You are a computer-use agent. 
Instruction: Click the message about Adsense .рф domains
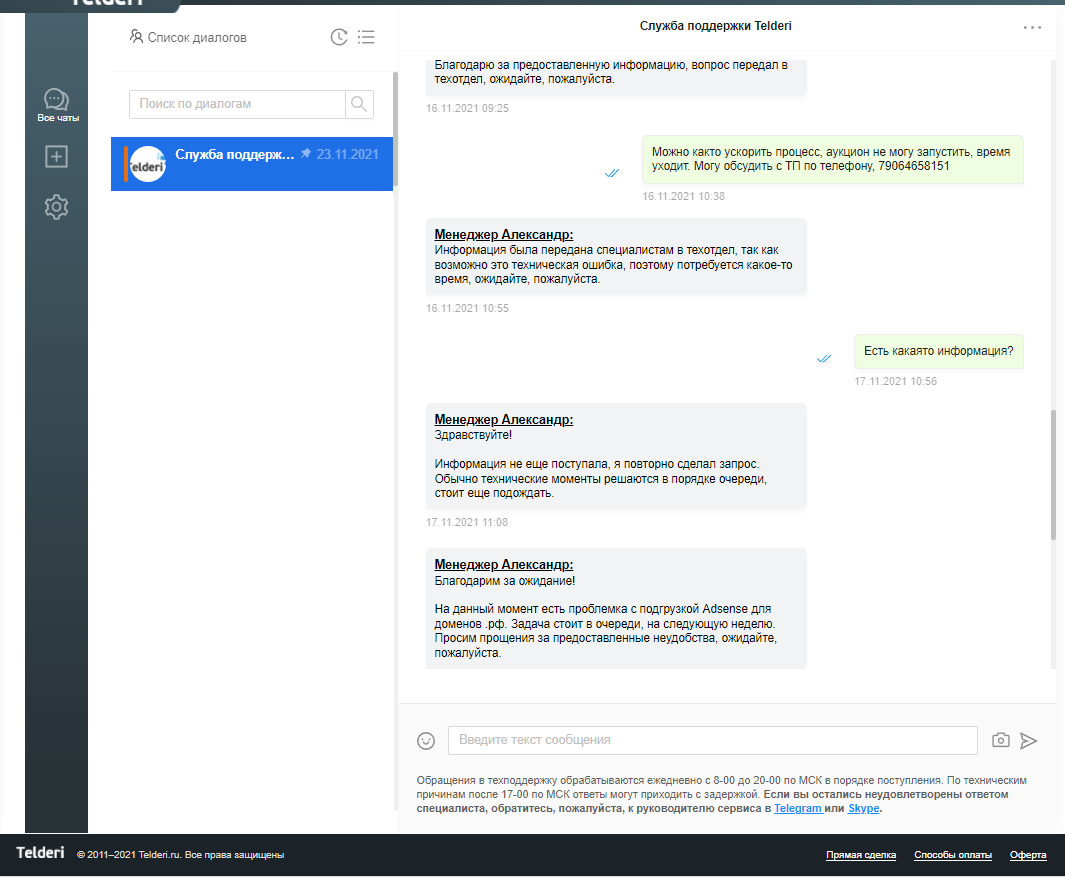point(616,609)
